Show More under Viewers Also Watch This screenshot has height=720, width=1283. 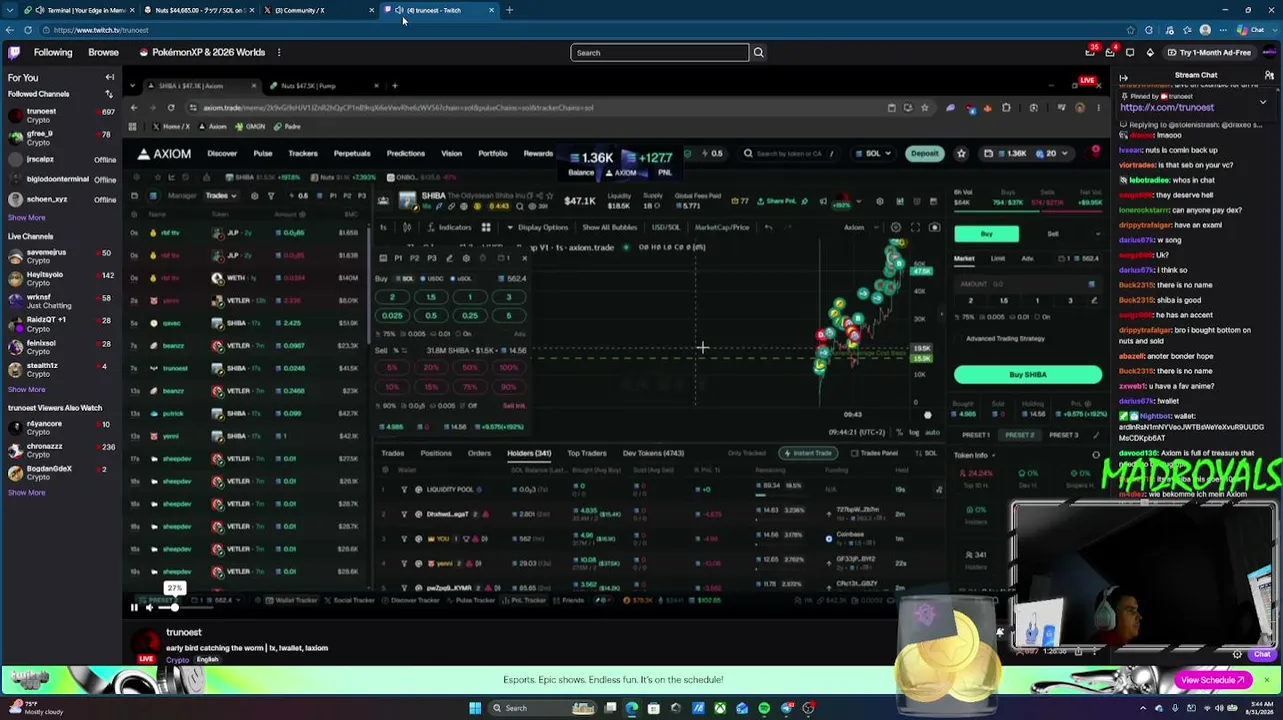pyautogui.click(x=26, y=492)
